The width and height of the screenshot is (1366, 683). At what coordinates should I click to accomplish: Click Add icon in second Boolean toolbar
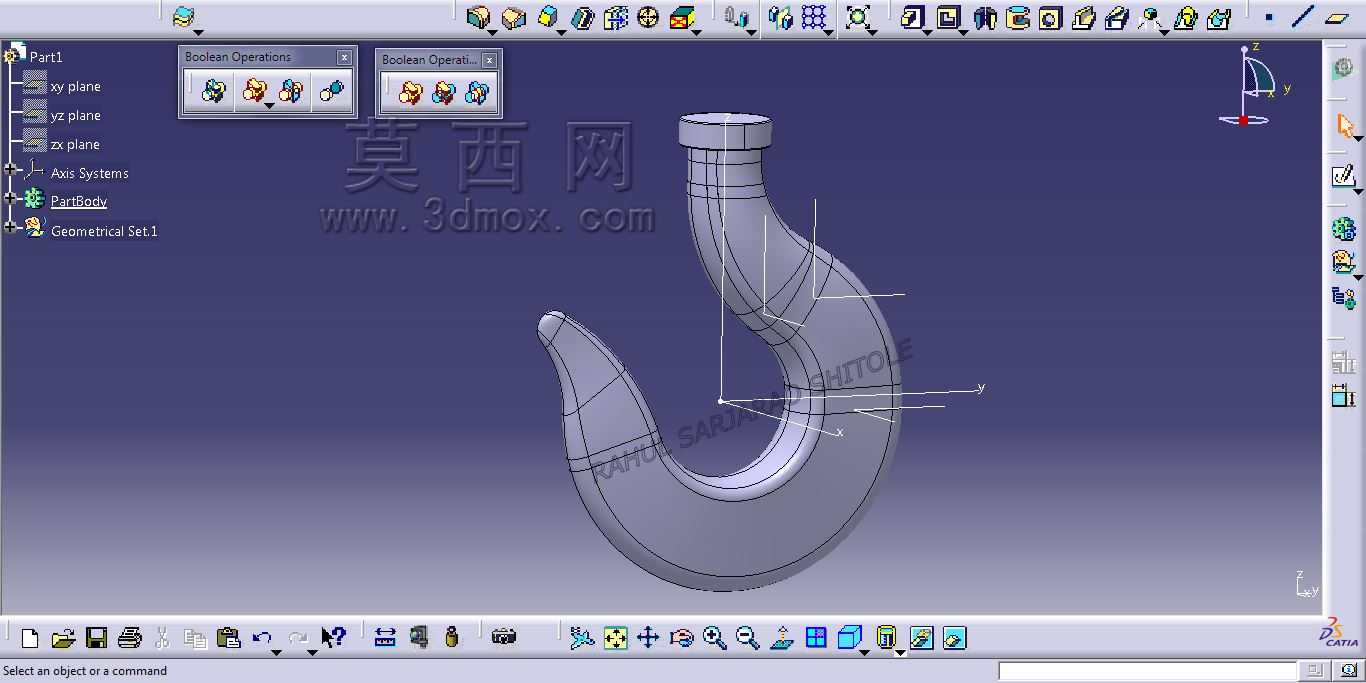pyautogui.click(x=410, y=94)
